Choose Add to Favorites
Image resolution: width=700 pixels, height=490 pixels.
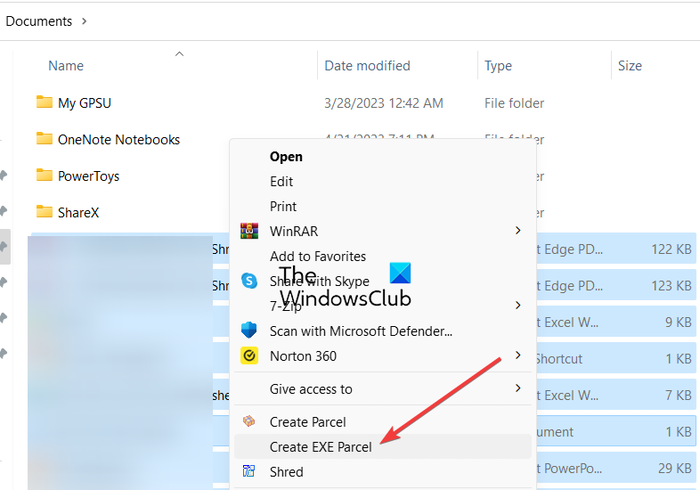pos(318,257)
